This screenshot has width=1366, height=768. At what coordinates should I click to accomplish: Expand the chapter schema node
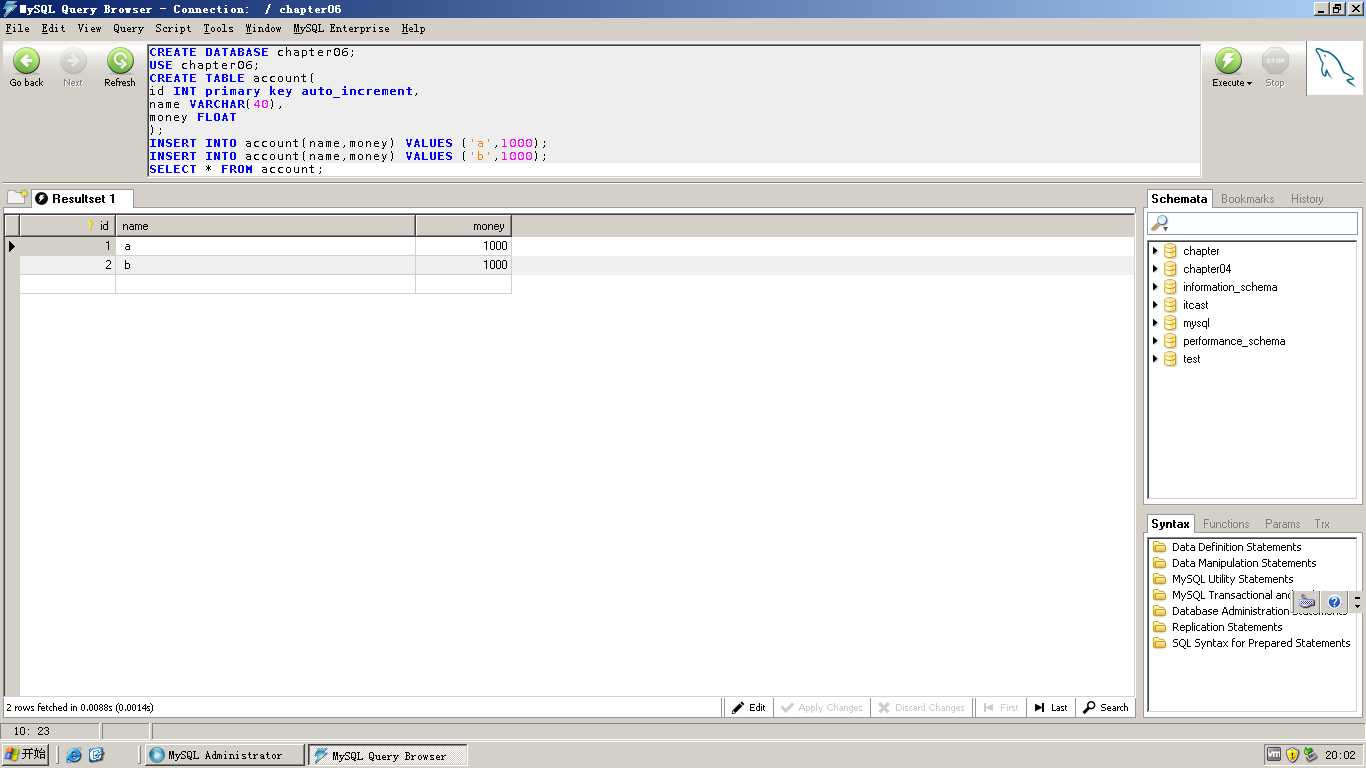[1155, 251]
